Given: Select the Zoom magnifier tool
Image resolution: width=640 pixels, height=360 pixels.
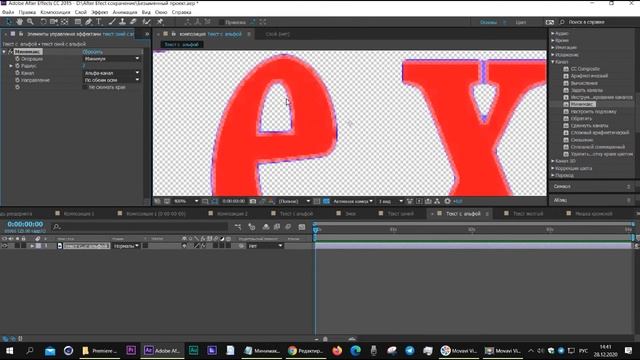Looking at the screenshot, I should coord(30,22).
